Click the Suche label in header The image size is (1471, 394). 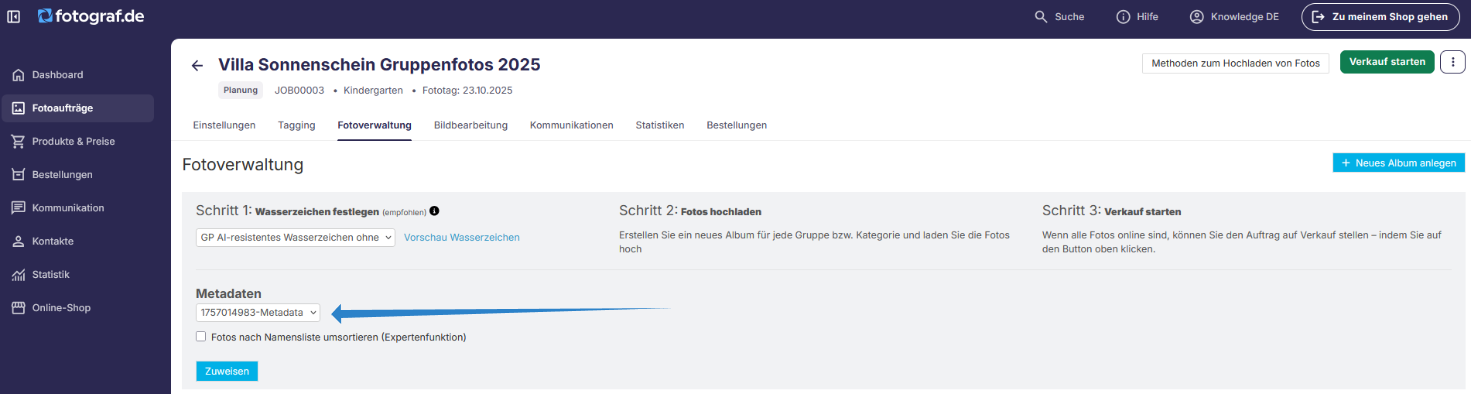(1069, 17)
